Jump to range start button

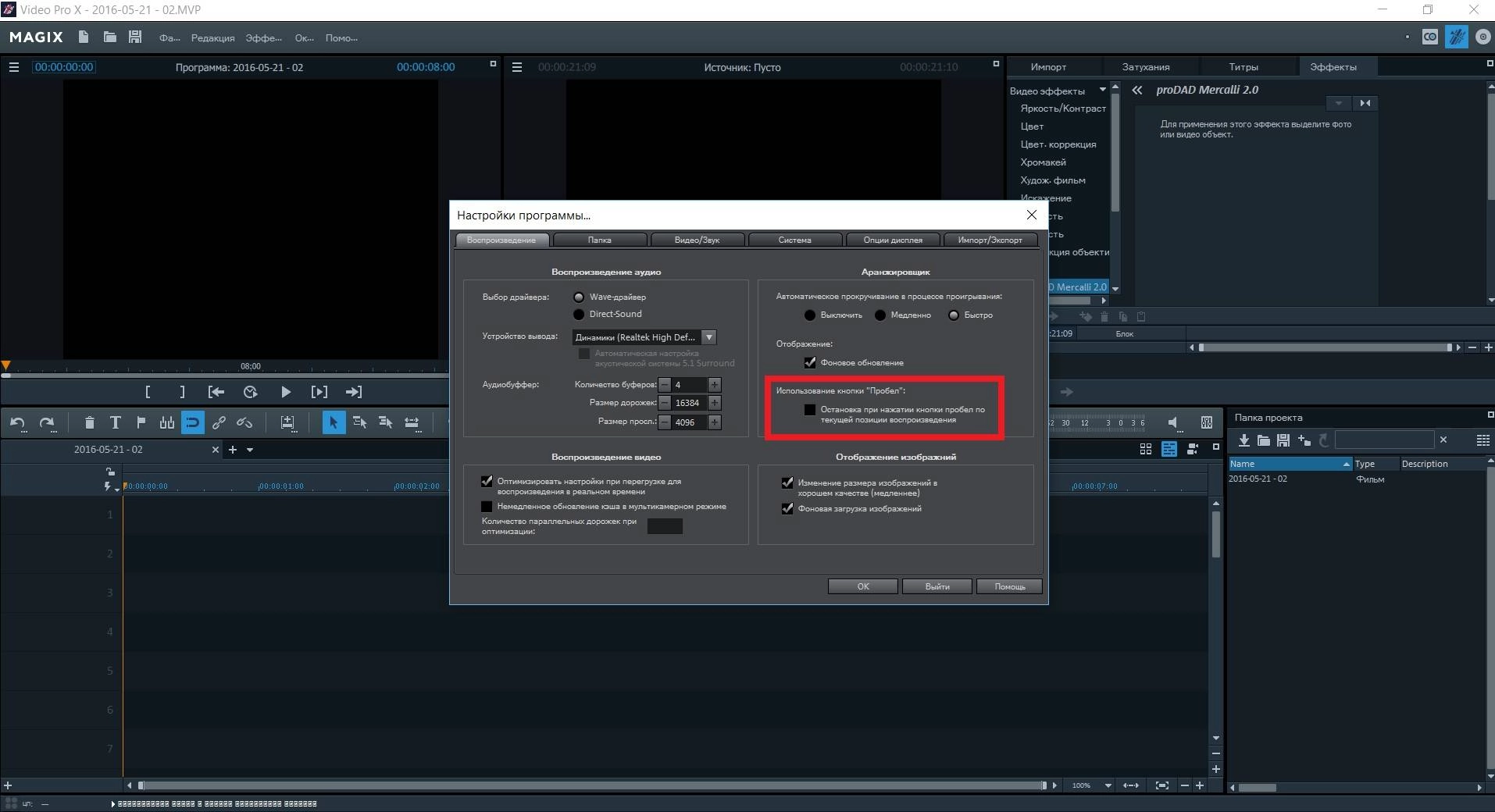click(216, 392)
